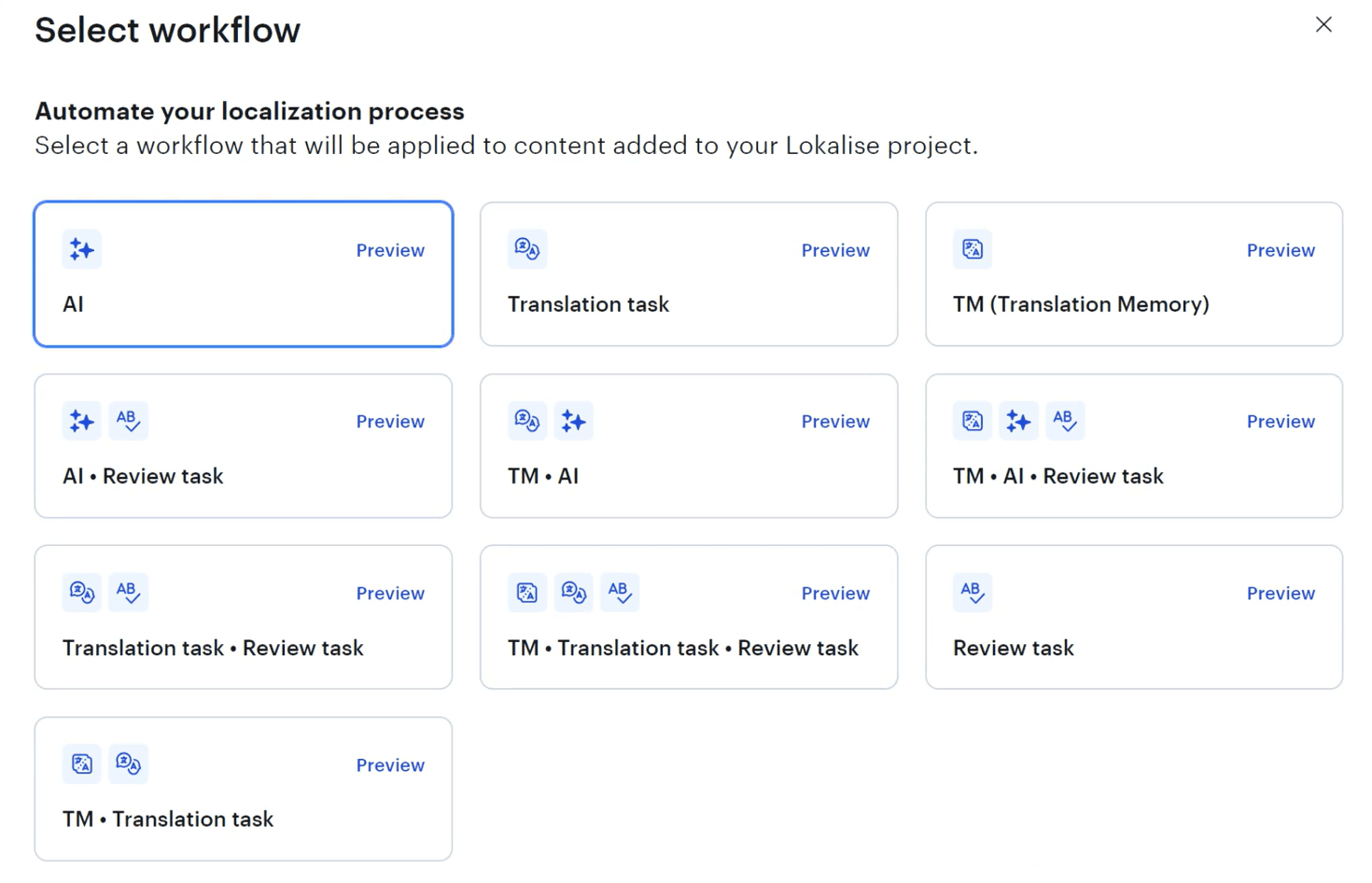Click the Translation task card's translate icon
1372x883 pixels.
(x=527, y=249)
